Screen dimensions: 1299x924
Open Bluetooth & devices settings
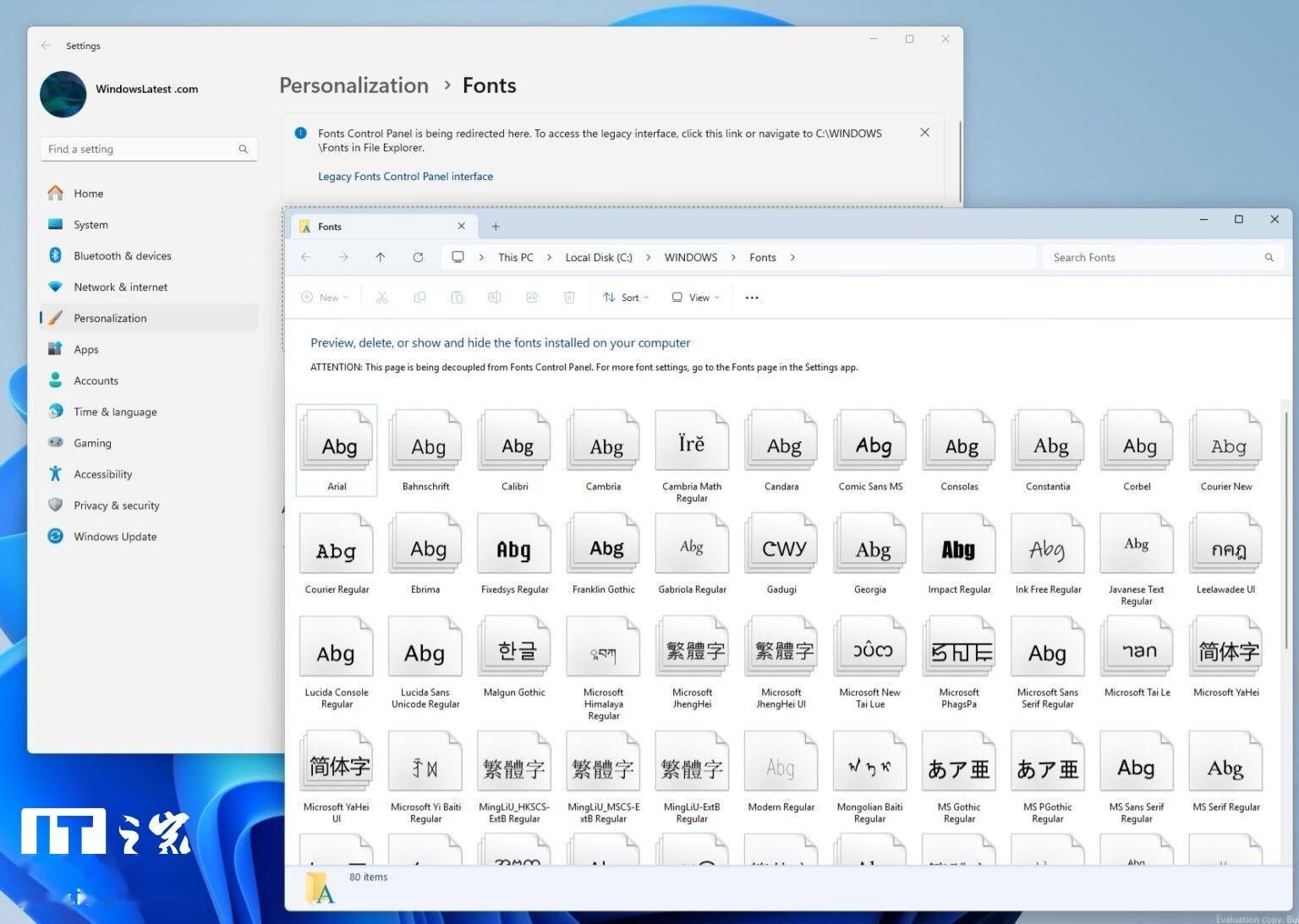pyautogui.click(x=122, y=255)
